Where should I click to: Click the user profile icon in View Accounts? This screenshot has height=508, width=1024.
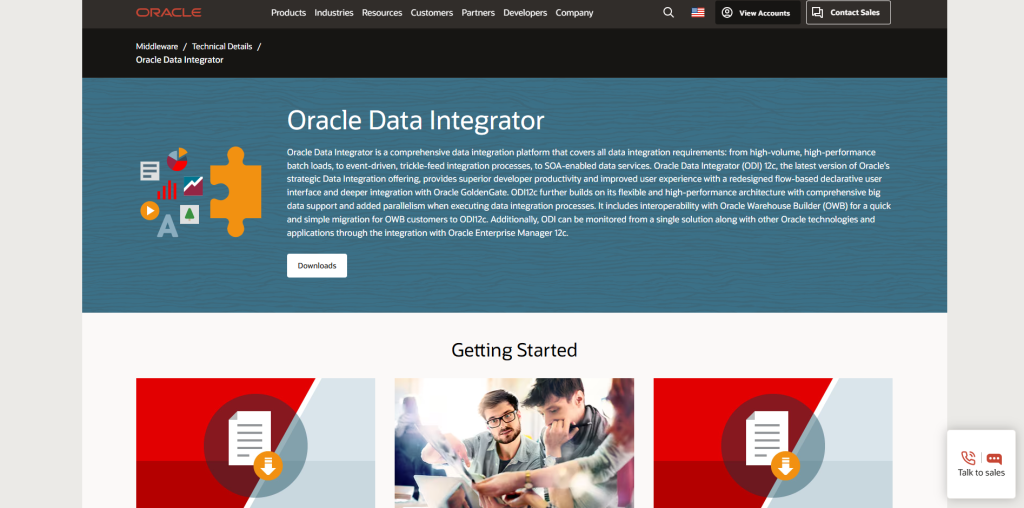[727, 12]
